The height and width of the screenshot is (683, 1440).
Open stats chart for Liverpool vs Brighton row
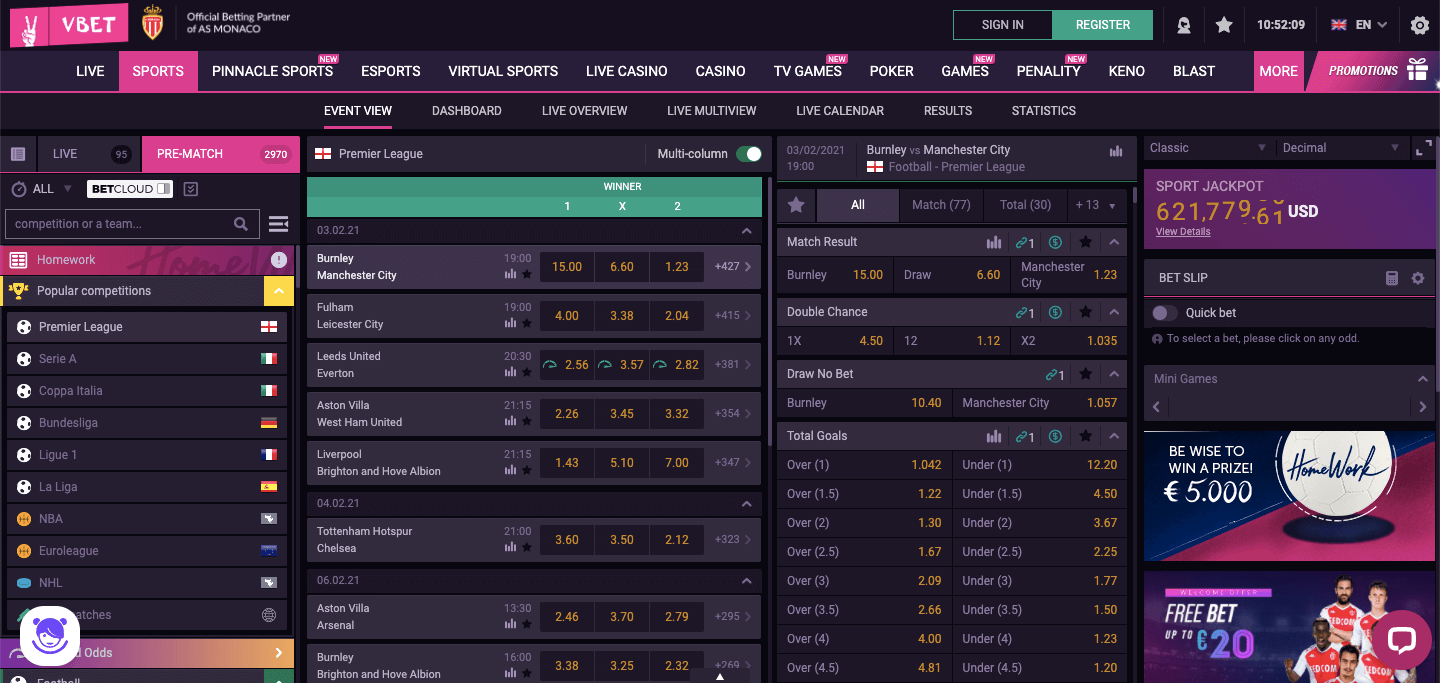pyautogui.click(x=511, y=470)
